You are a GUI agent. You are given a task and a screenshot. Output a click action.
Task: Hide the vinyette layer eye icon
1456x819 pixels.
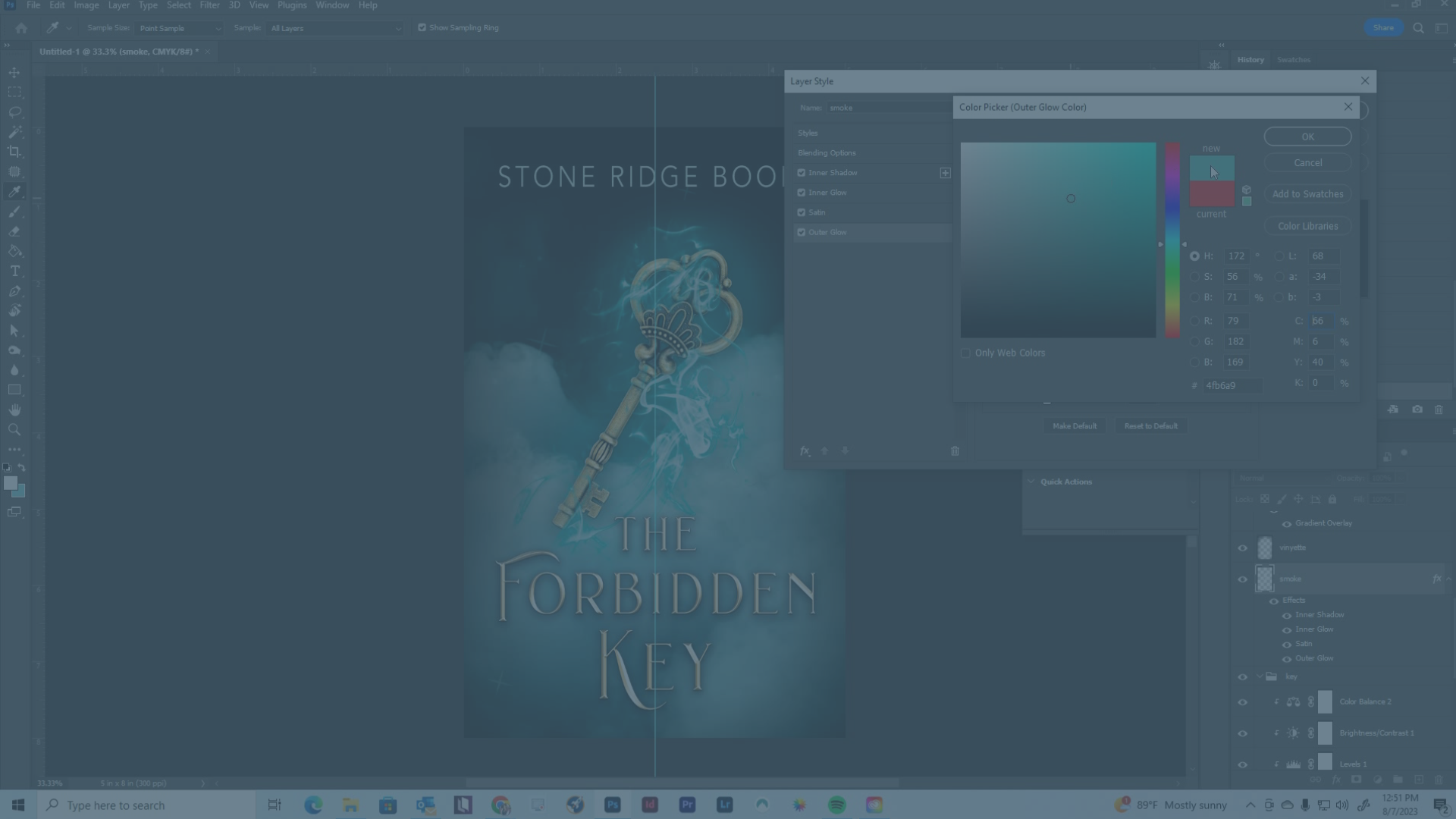click(1242, 548)
